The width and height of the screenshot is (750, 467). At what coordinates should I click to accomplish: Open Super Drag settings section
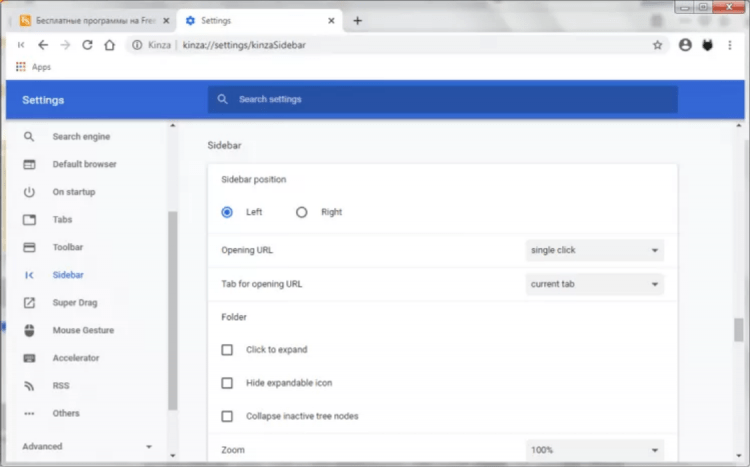point(74,302)
